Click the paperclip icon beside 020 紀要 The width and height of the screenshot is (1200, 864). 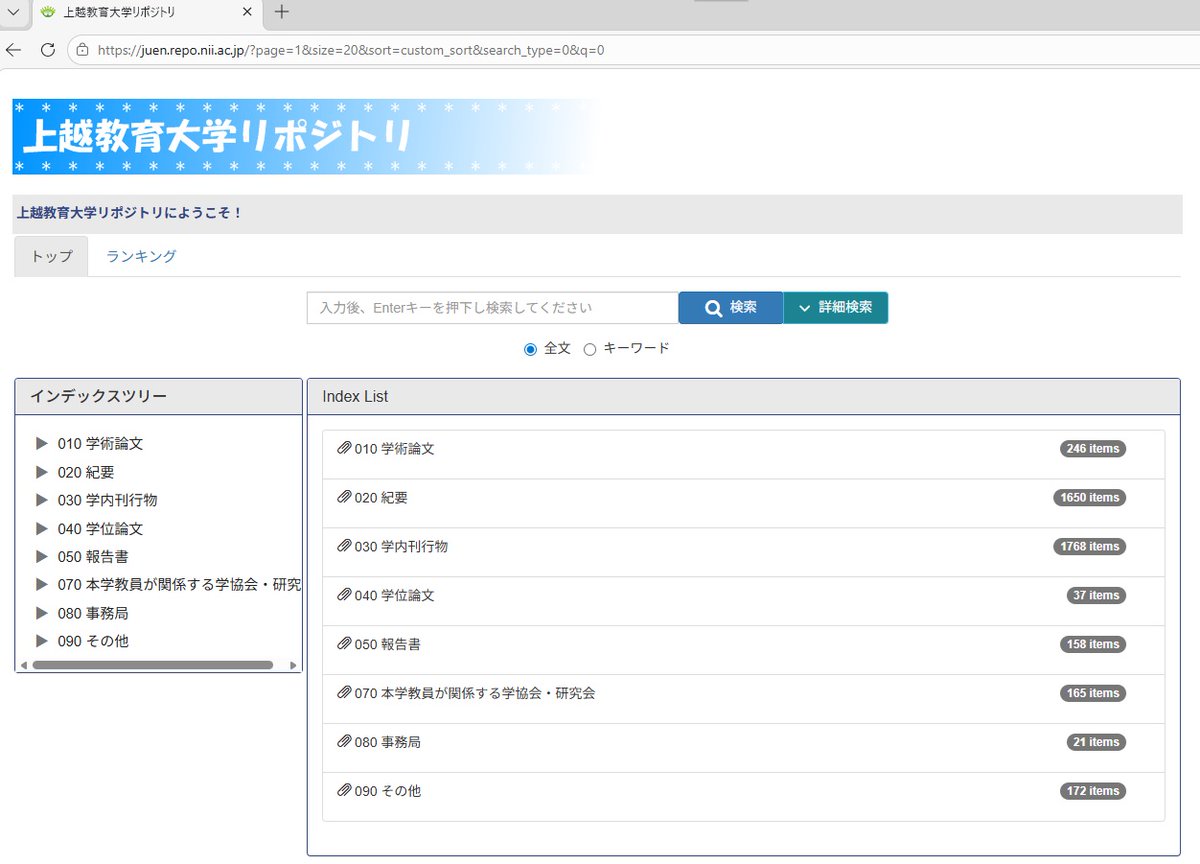pos(345,498)
